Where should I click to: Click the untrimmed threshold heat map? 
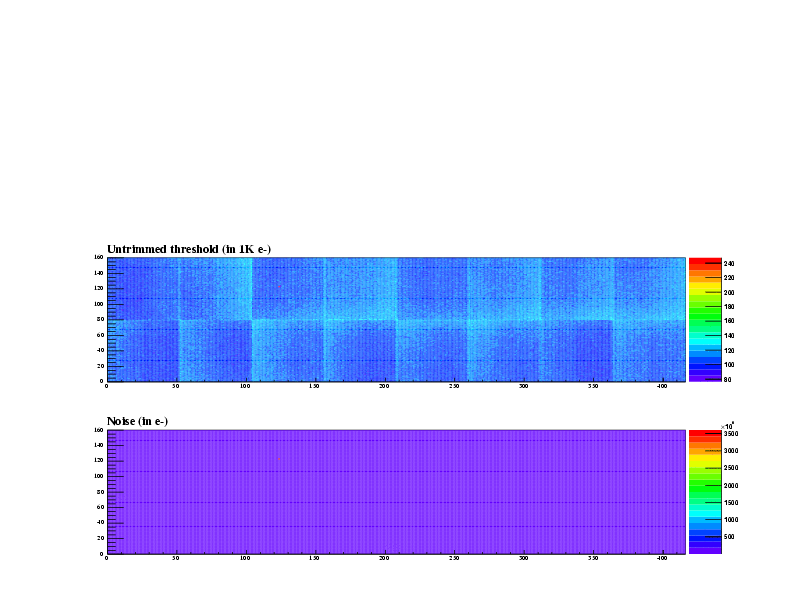click(396, 319)
